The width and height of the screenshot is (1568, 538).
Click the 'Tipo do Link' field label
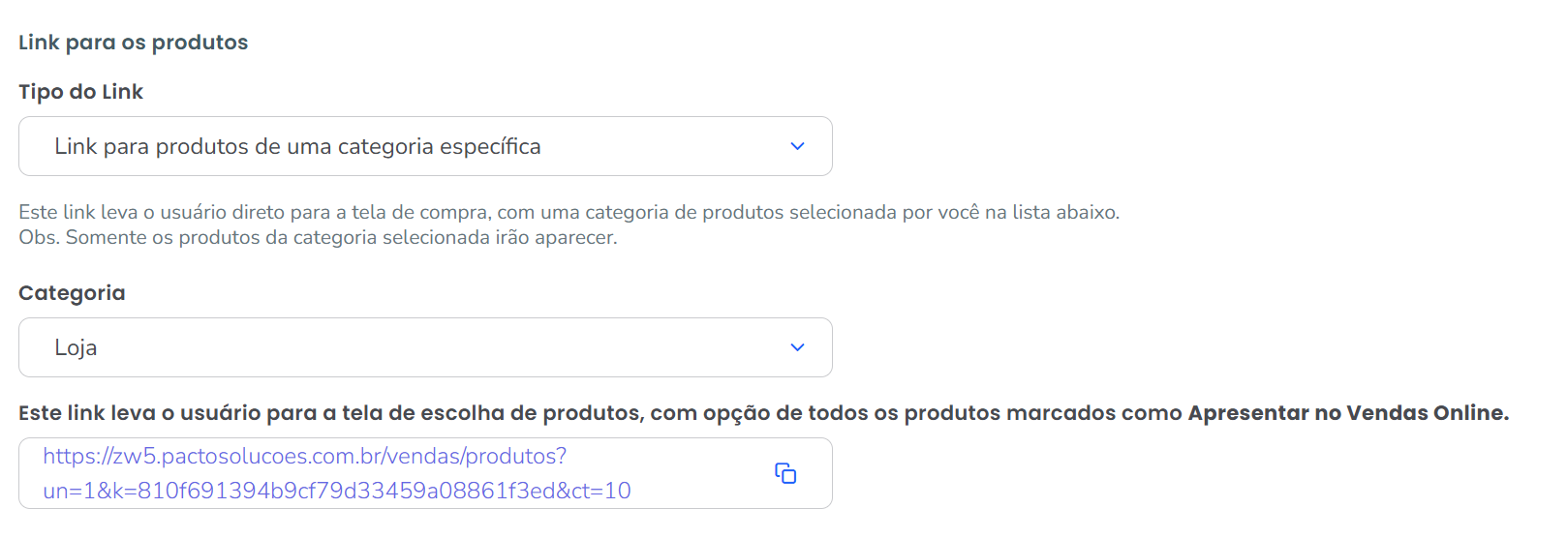pos(80,92)
